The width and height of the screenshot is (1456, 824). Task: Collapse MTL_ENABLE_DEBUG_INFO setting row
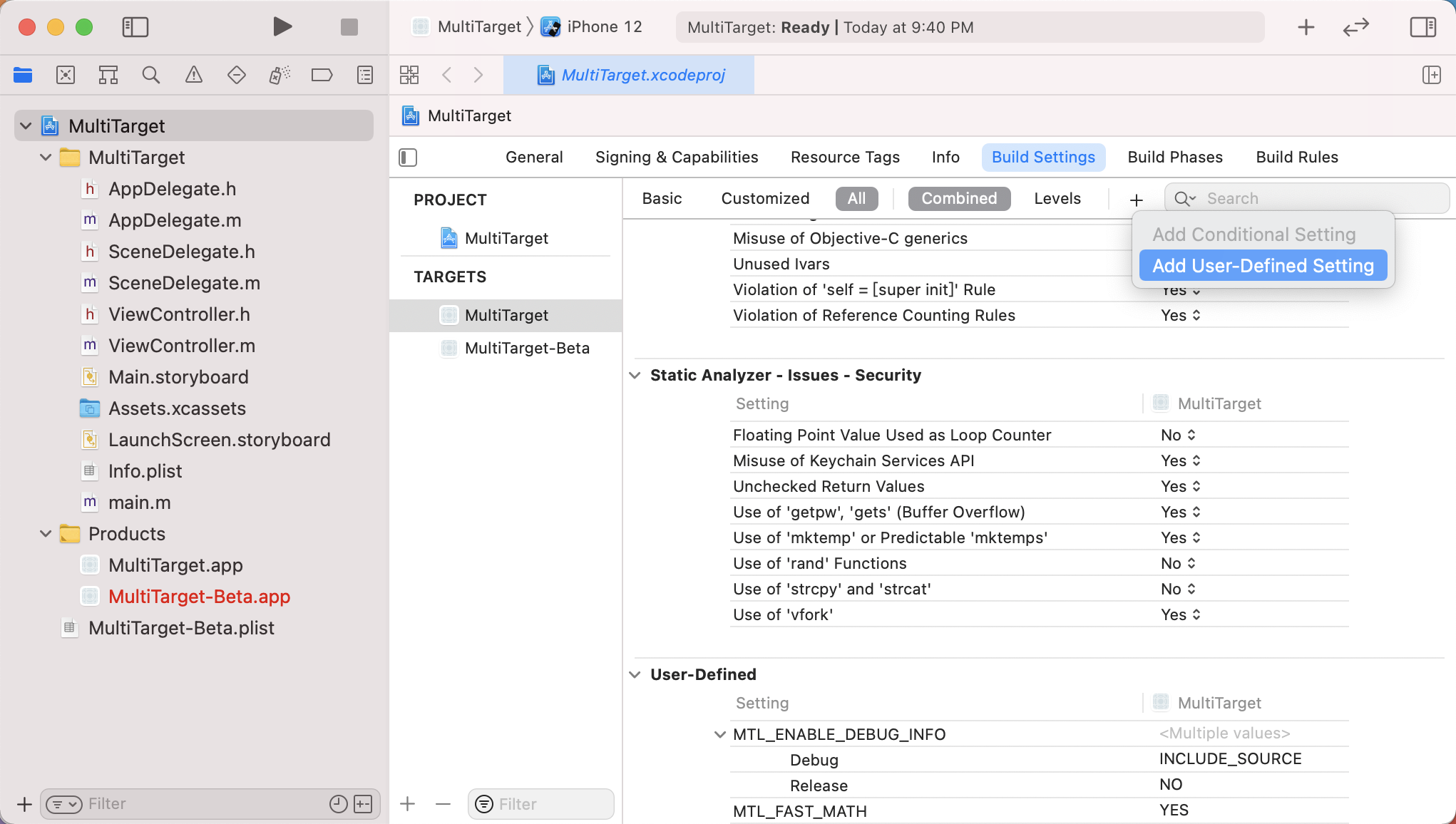pos(719,734)
